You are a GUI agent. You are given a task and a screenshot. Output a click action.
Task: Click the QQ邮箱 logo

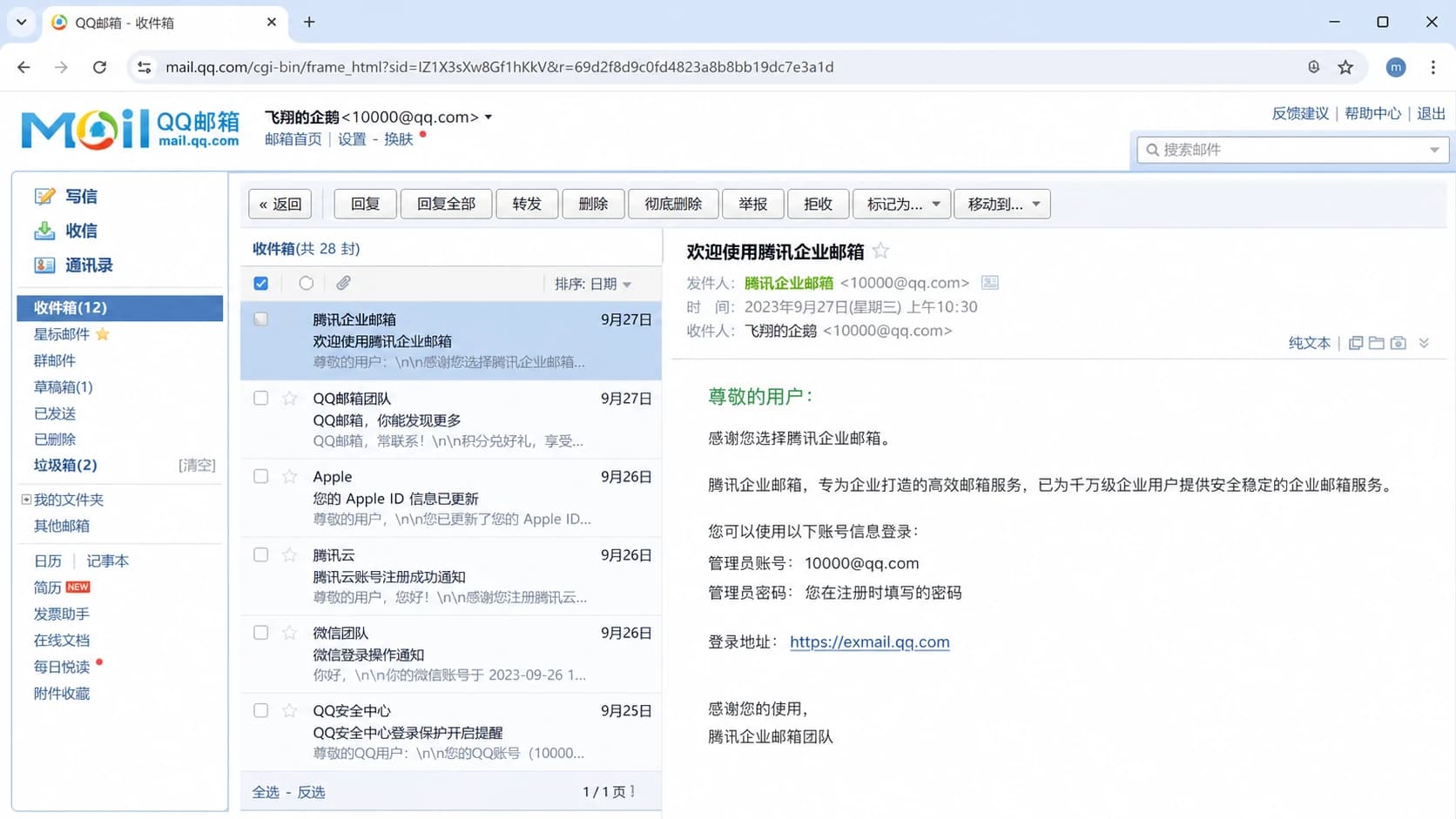pos(130,129)
